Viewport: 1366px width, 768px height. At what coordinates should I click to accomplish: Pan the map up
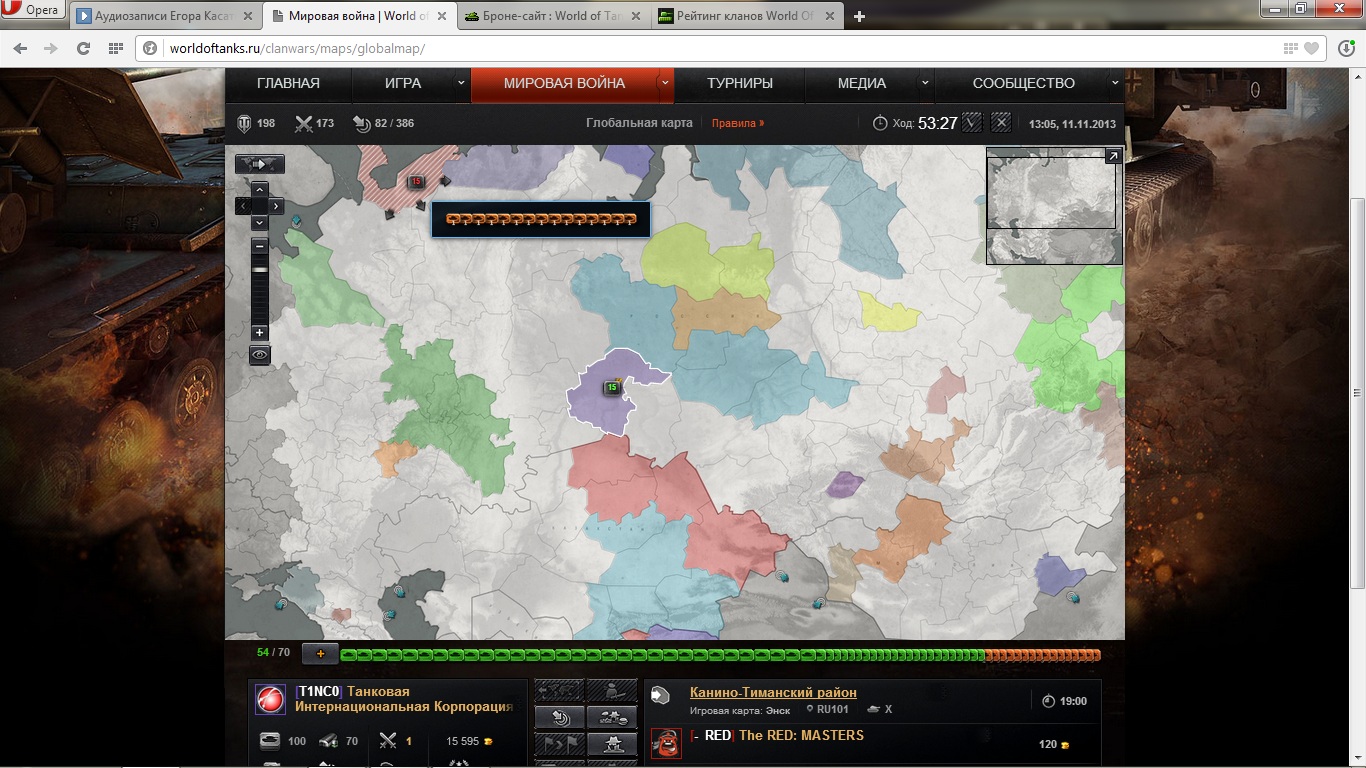pyautogui.click(x=260, y=189)
